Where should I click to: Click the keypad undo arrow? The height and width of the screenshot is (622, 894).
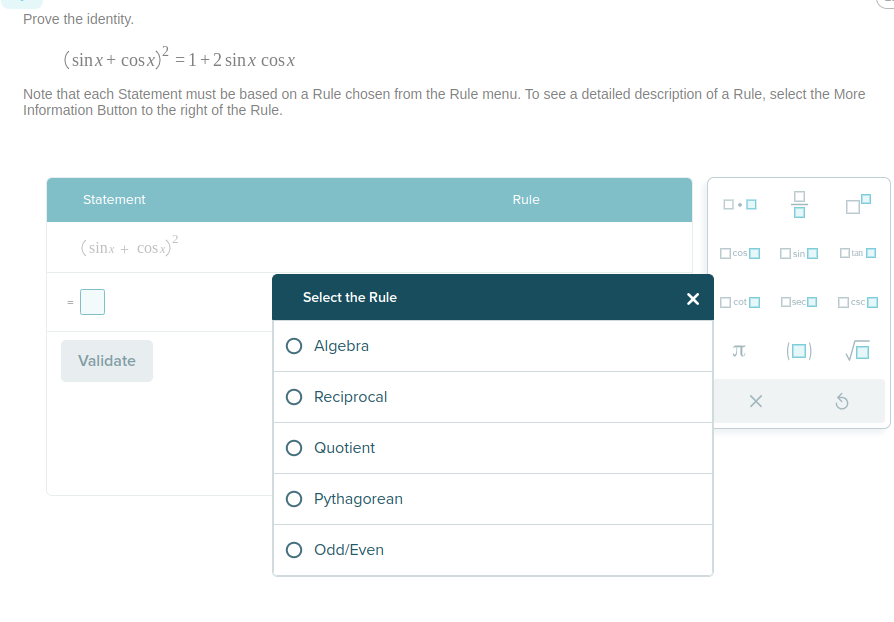841,401
